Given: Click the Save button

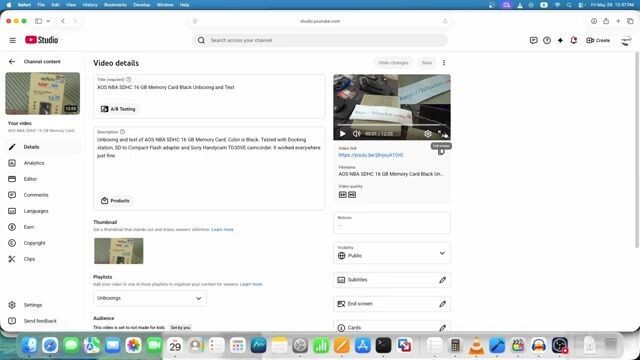Looking at the screenshot, I should click(x=427, y=62).
